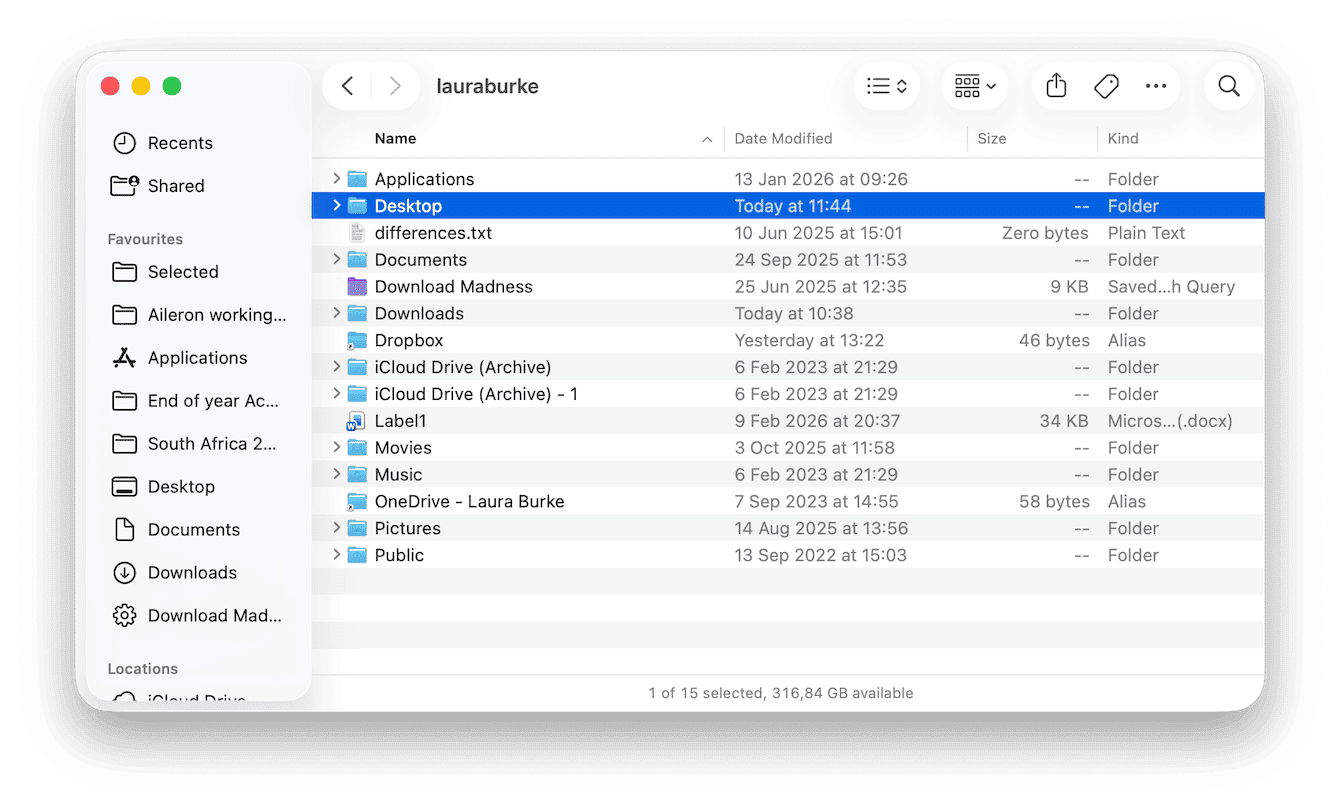This screenshot has height=811, width=1340.
Task: Click the back navigation arrow
Action: pyautogui.click(x=347, y=86)
